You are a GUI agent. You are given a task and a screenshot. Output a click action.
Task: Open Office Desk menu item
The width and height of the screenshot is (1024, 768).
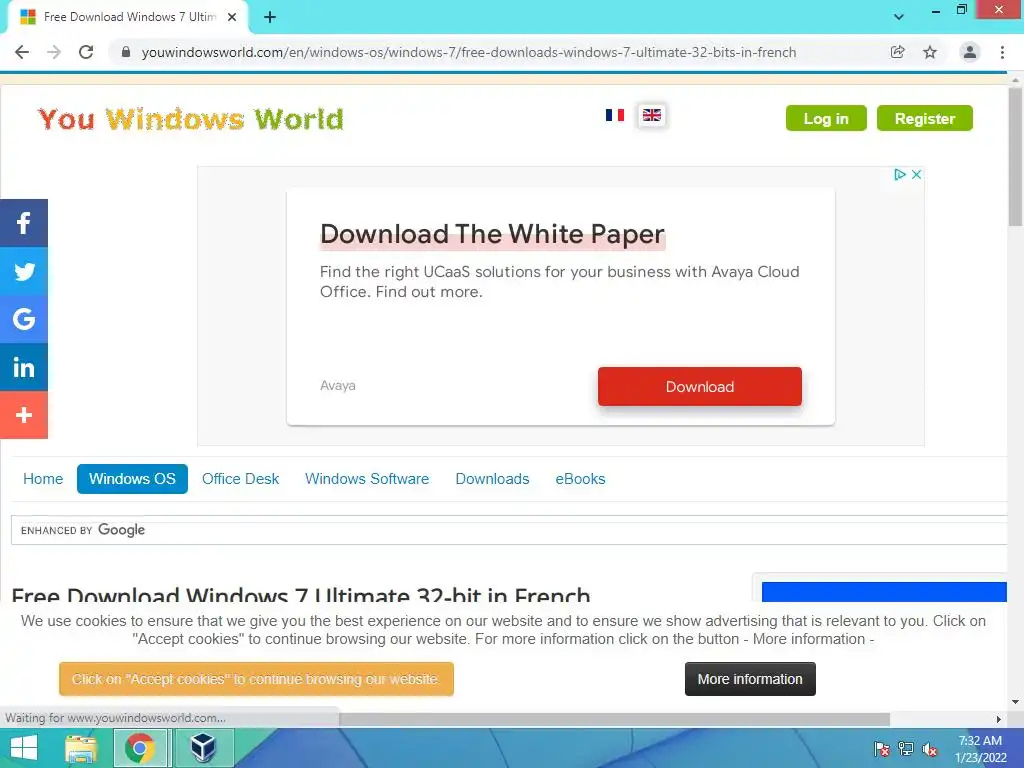240,479
